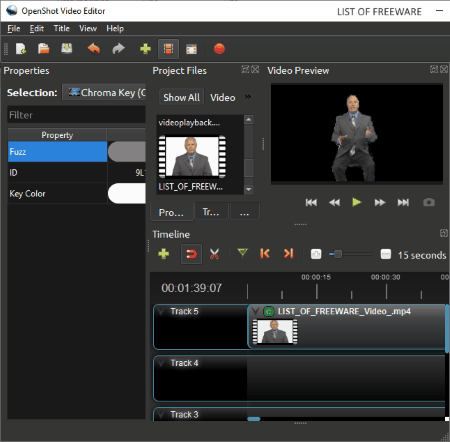This screenshot has height=442, width=450.
Task: Fast forward the video preview
Action: (380, 202)
